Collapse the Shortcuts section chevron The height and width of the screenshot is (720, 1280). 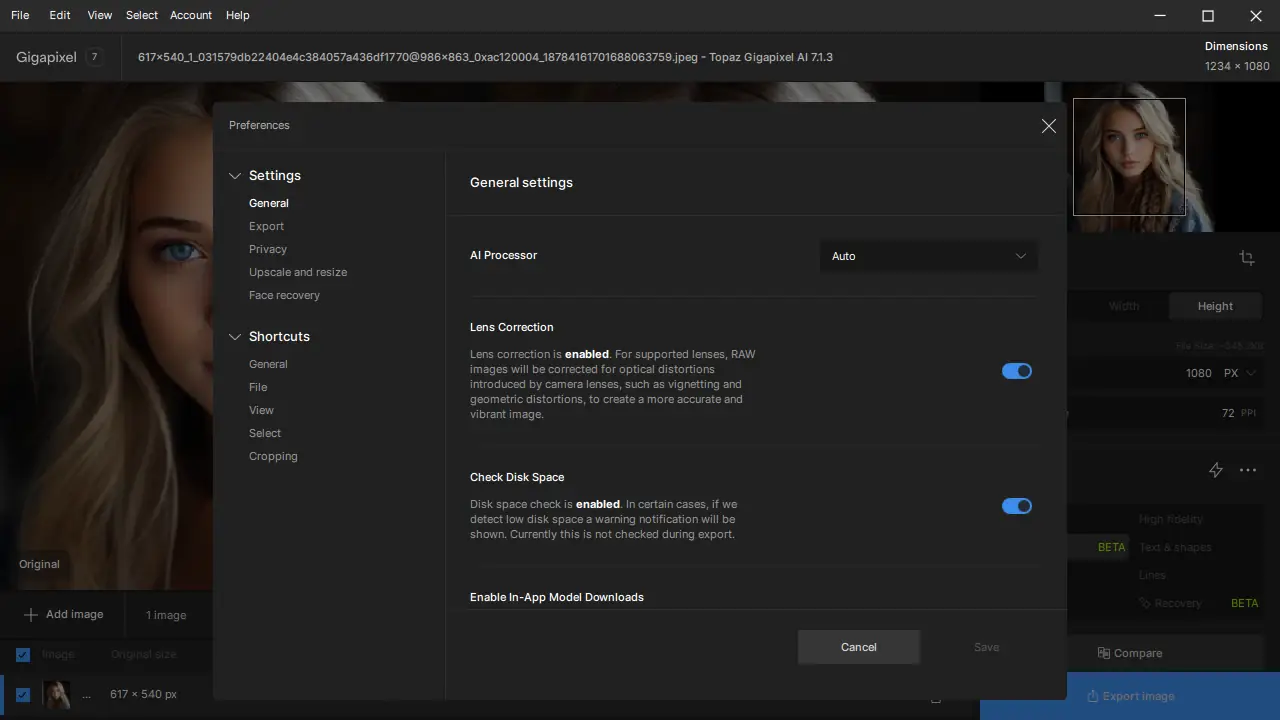point(235,337)
